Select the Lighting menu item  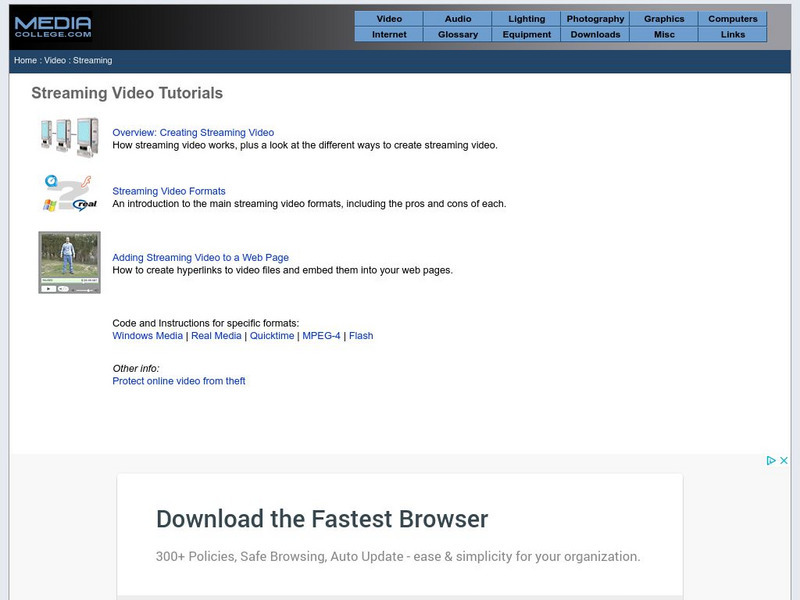pyautogui.click(x=527, y=17)
